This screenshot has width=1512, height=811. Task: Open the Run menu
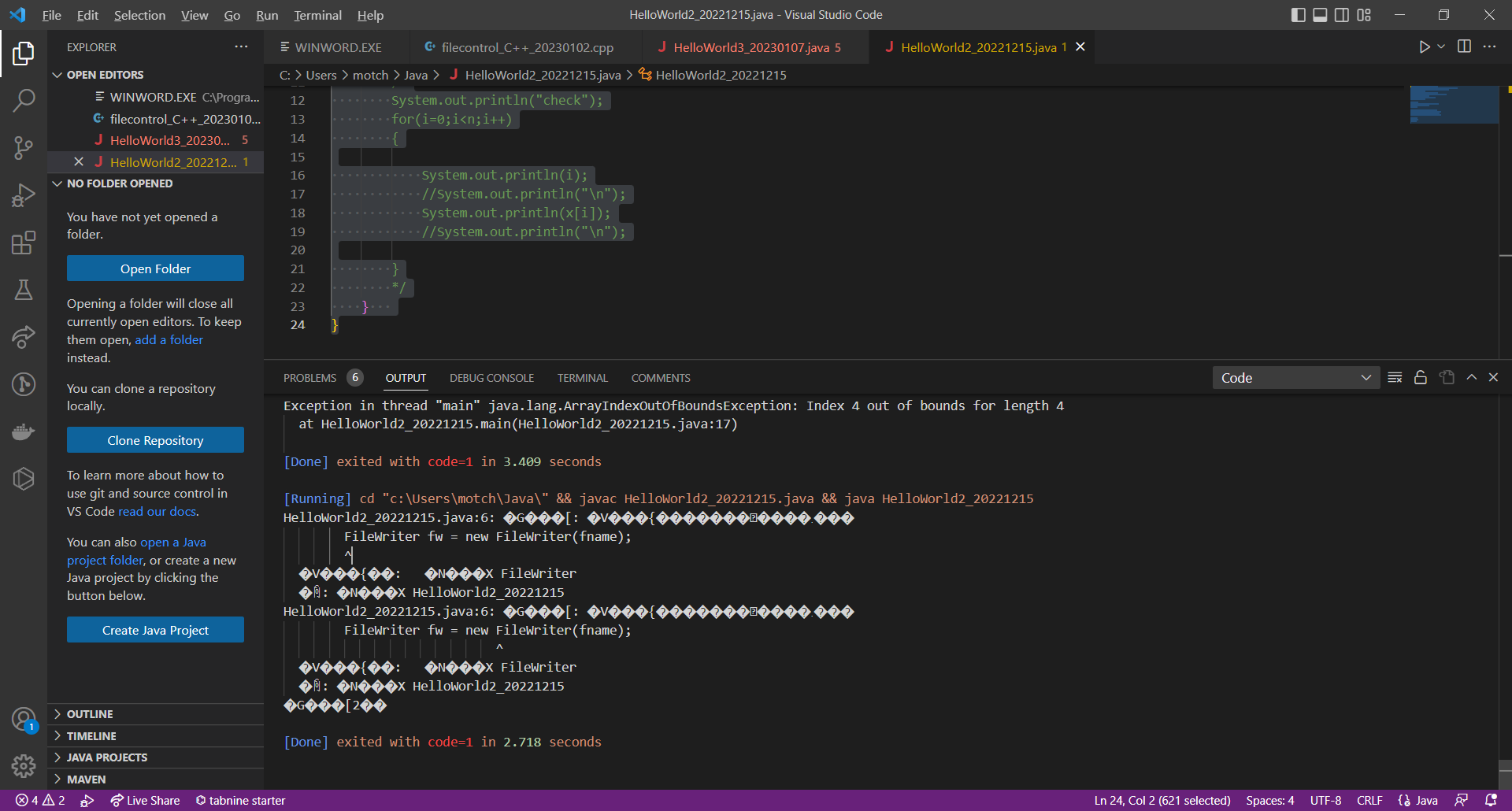point(266,15)
